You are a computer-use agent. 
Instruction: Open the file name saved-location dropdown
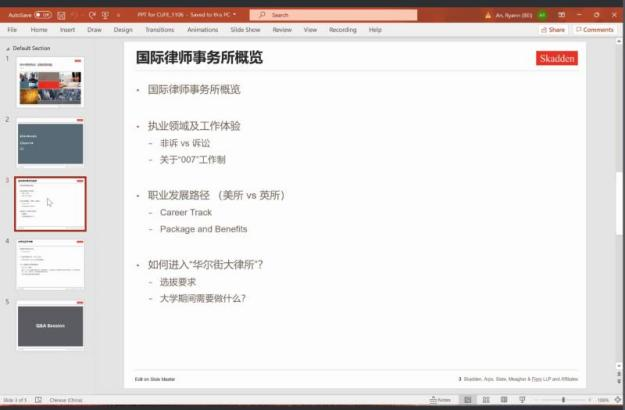(234, 15)
